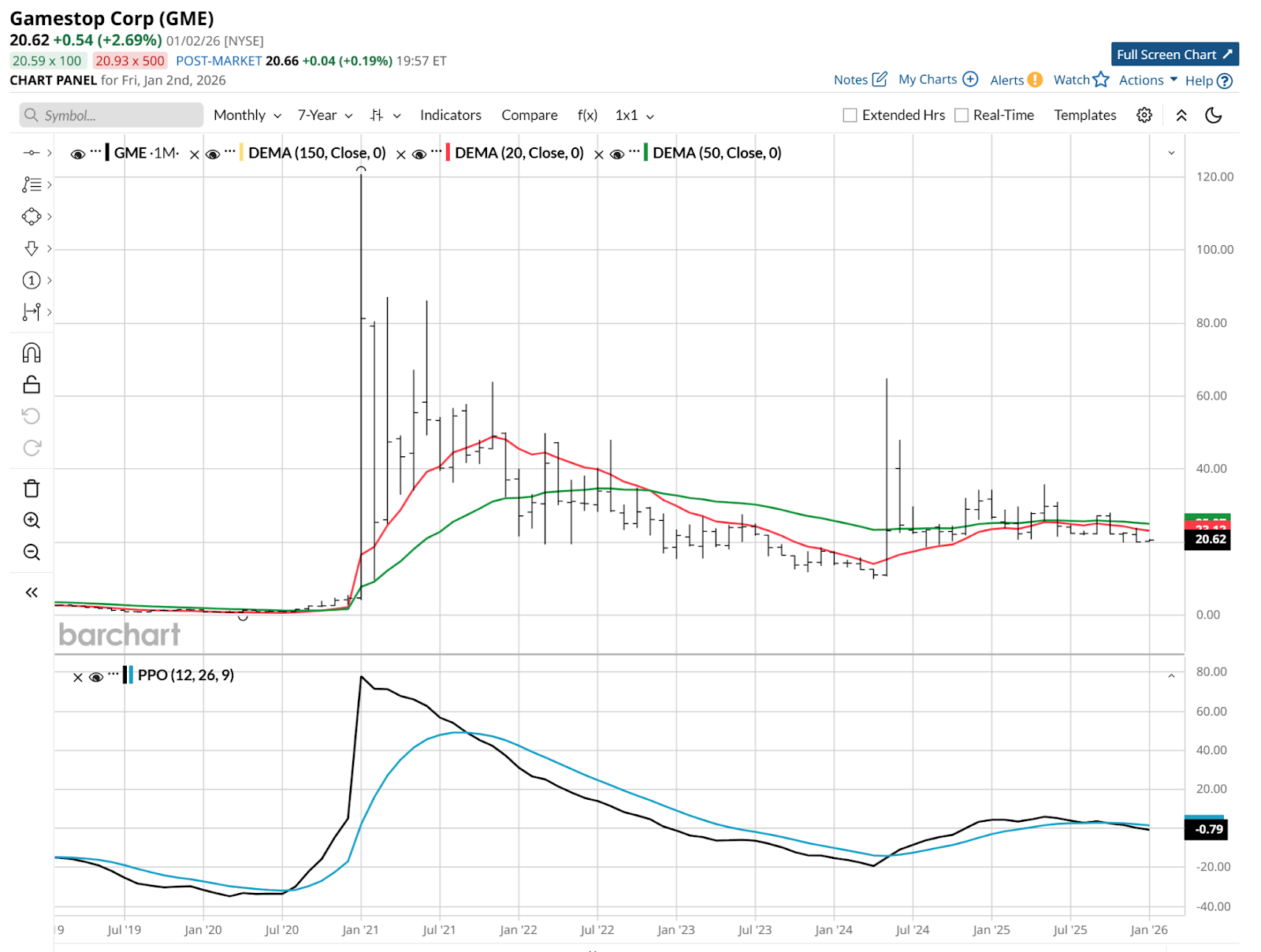Open the Compare menu
Viewport: 1261px width, 952px height.
point(530,115)
